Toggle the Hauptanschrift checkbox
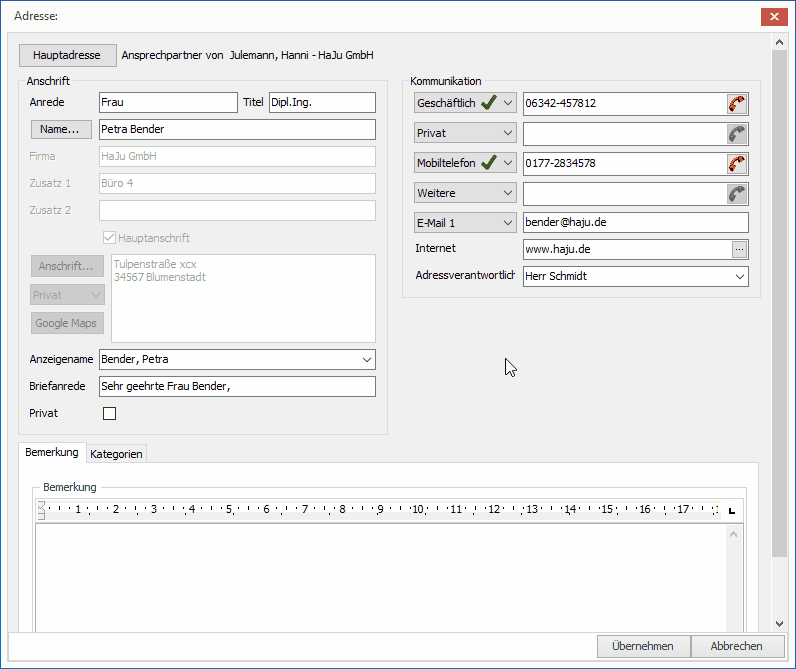The width and height of the screenshot is (796, 669). click(x=109, y=238)
